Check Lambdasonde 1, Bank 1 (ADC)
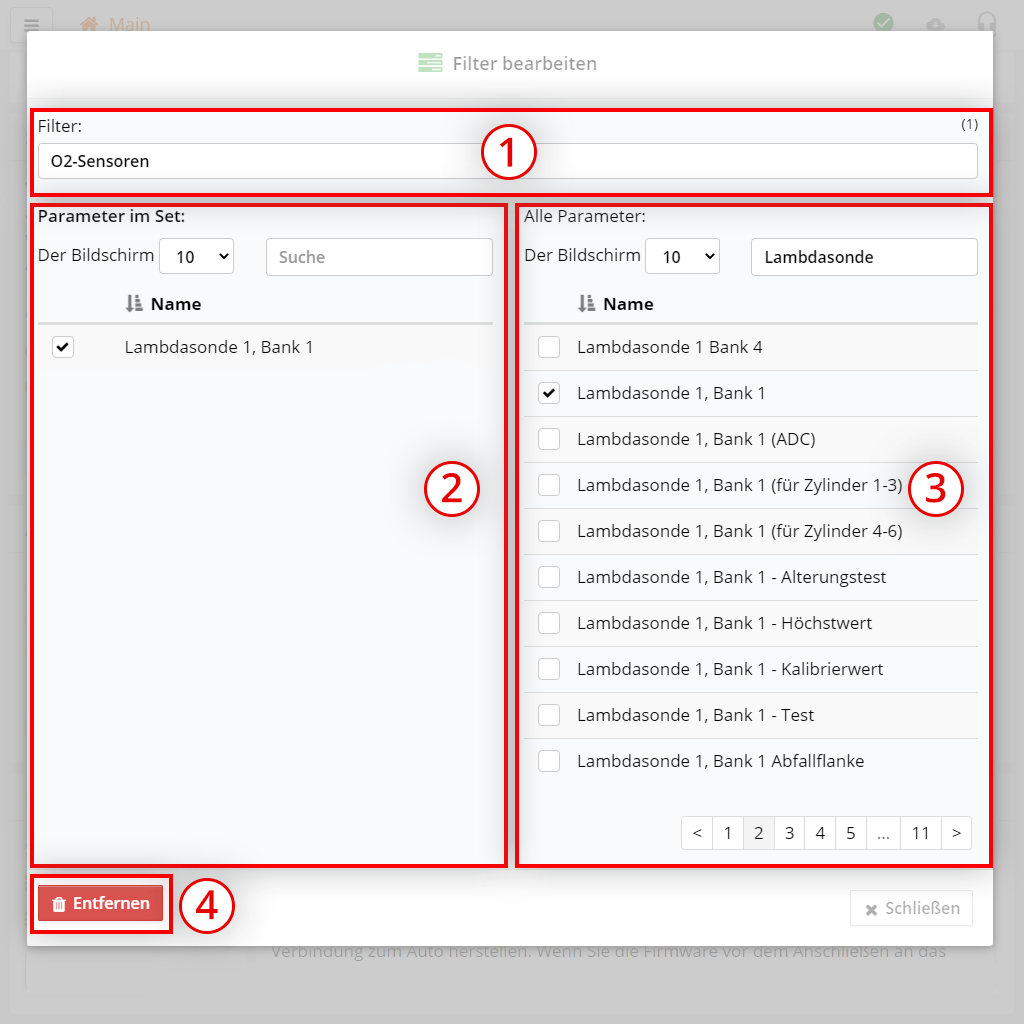 (x=549, y=439)
